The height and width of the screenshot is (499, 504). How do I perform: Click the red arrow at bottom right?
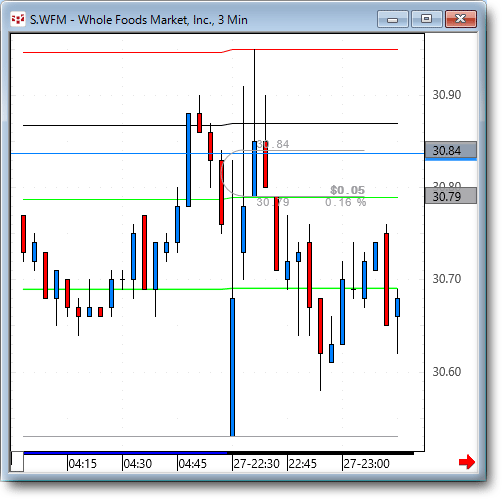click(x=467, y=462)
